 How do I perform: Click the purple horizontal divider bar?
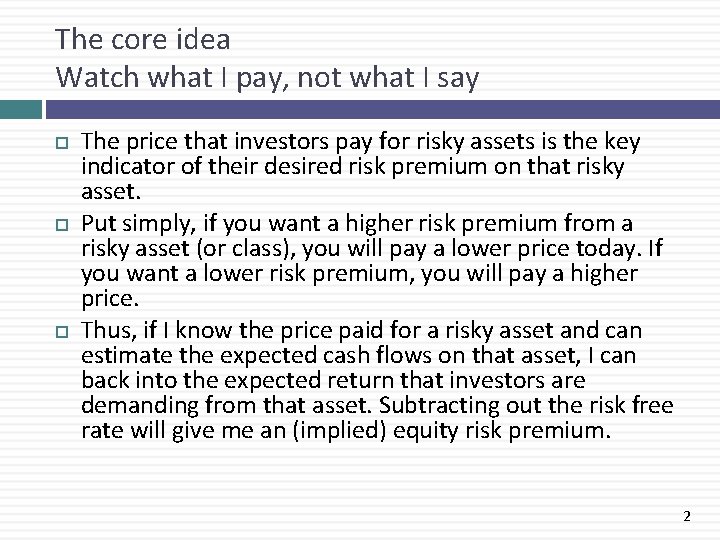383,109
